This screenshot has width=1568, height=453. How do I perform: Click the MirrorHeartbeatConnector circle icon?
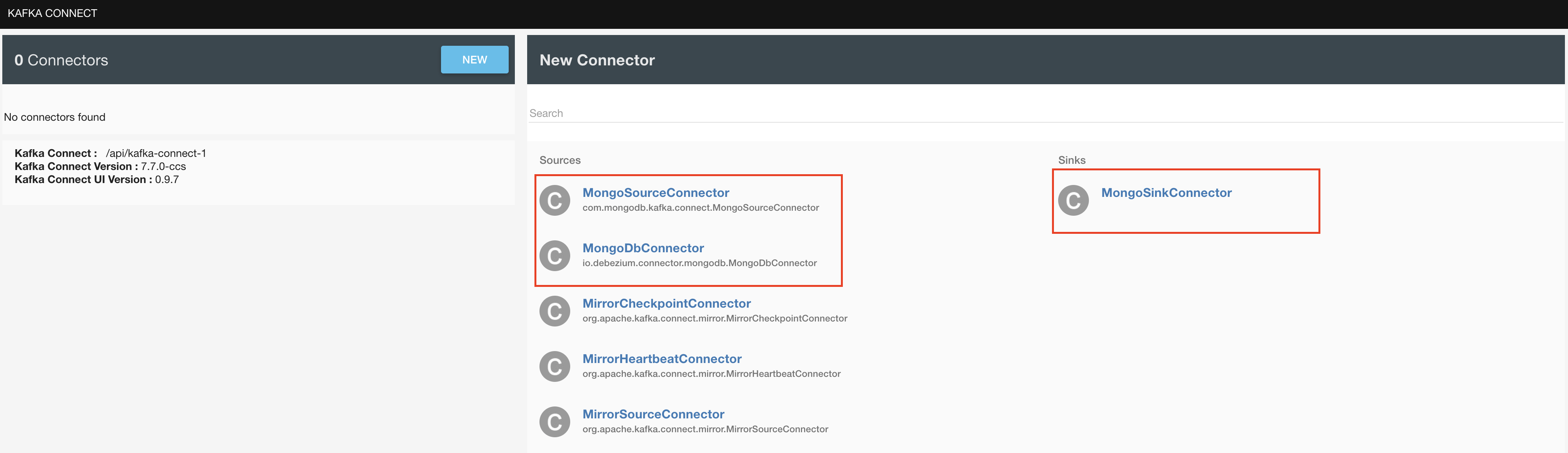click(x=554, y=366)
